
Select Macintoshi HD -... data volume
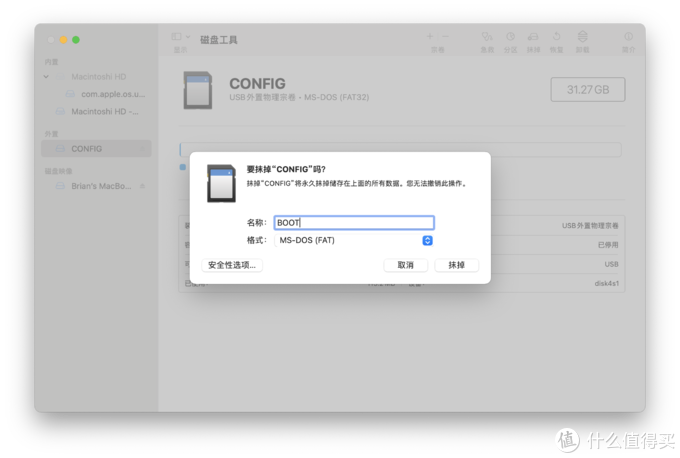pyautogui.click(x=105, y=111)
